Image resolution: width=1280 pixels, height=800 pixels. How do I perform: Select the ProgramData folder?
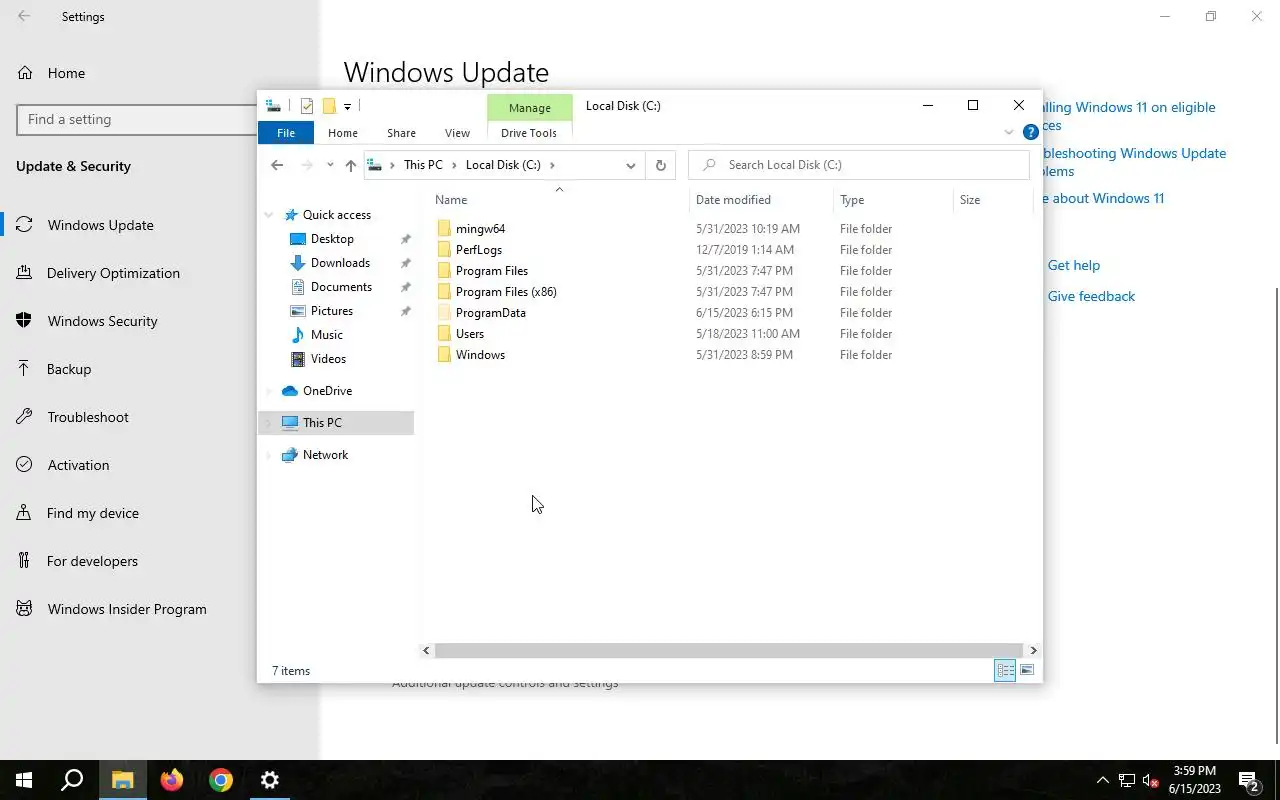pyautogui.click(x=490, y=313)
